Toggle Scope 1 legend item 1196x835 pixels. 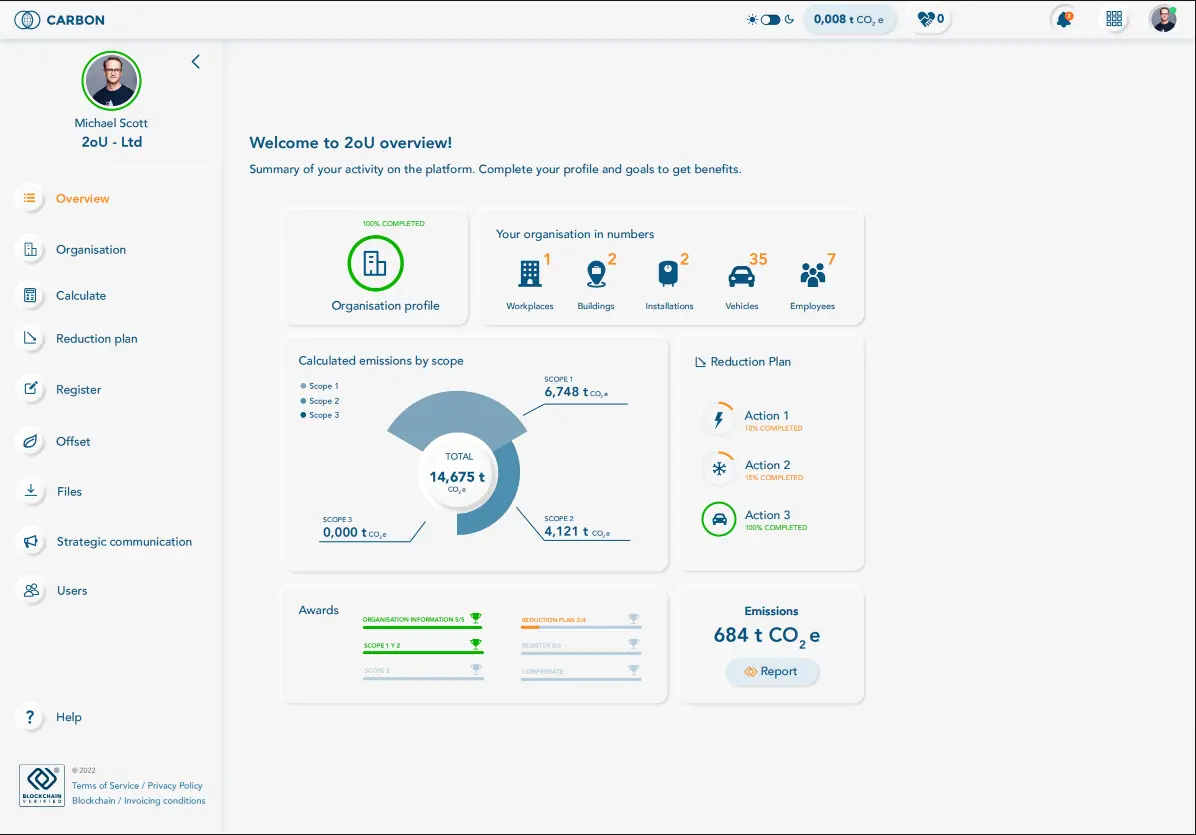coord(320,386)
